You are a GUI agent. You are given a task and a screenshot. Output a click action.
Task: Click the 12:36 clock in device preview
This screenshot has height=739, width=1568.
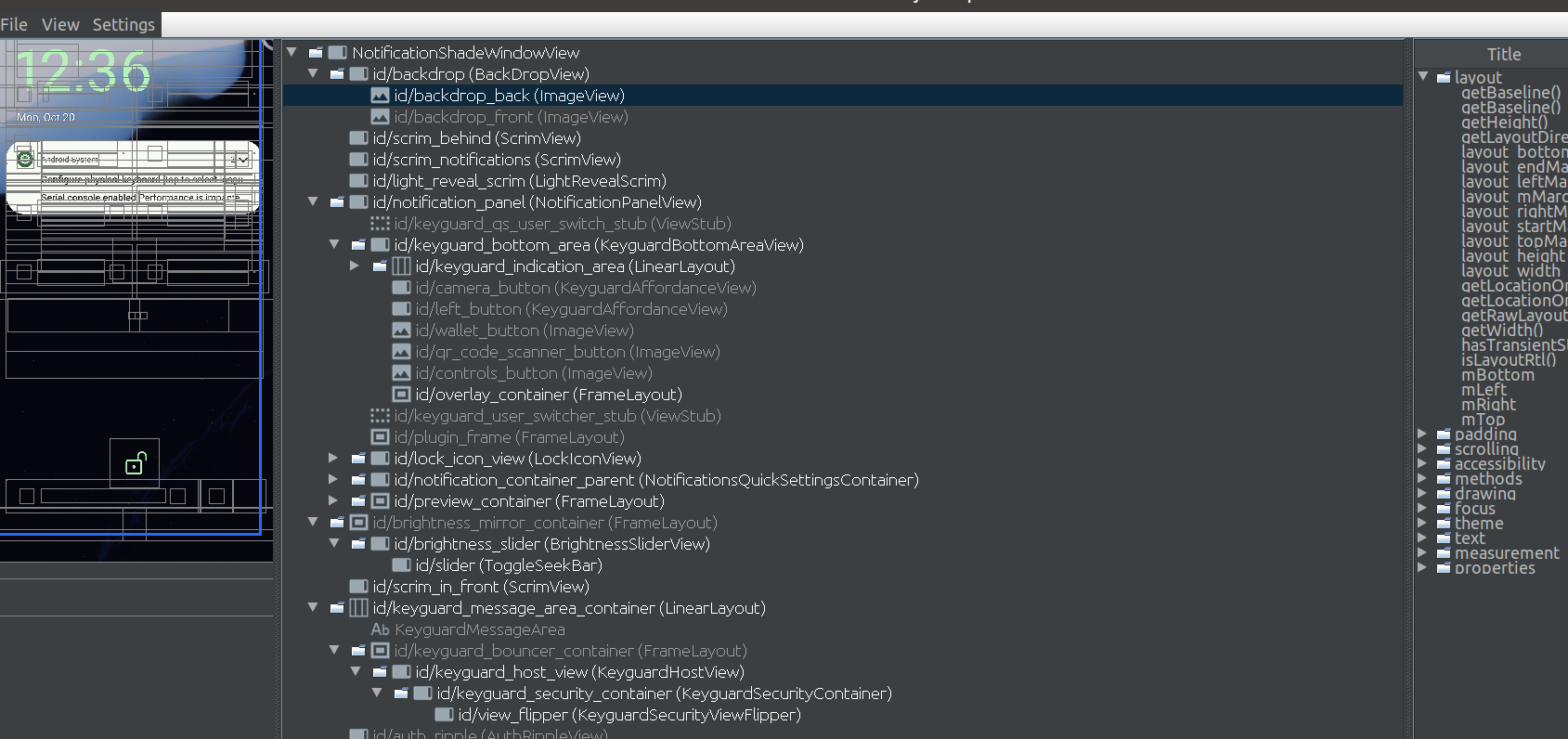pos(84,71)
